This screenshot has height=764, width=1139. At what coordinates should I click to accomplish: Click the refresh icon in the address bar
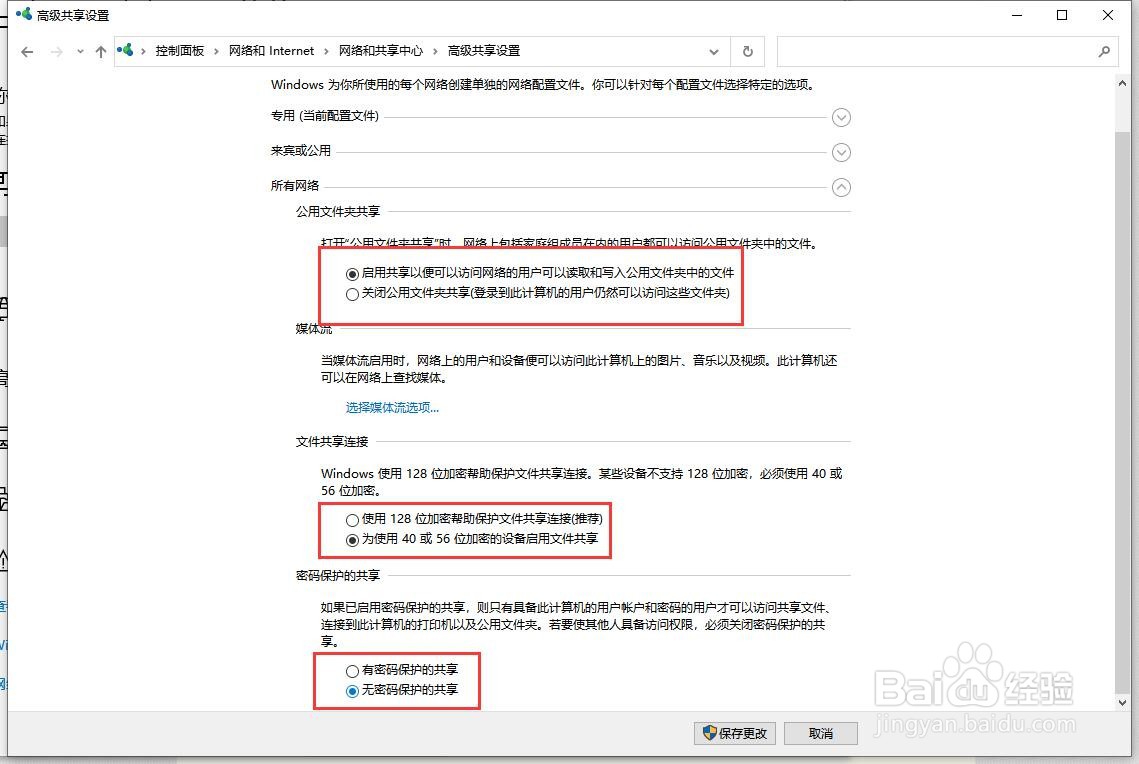(x=747, y=51)
